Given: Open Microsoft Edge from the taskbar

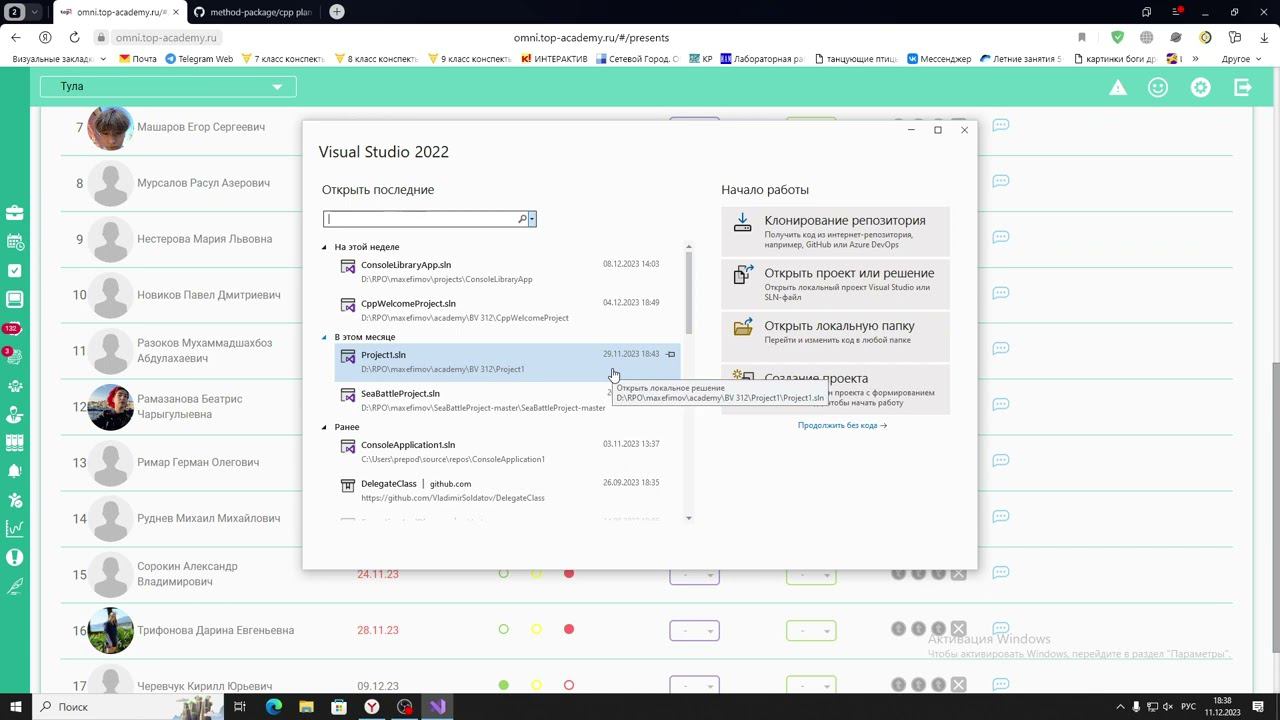Looking at the screenshot, I should click(273, 706).
